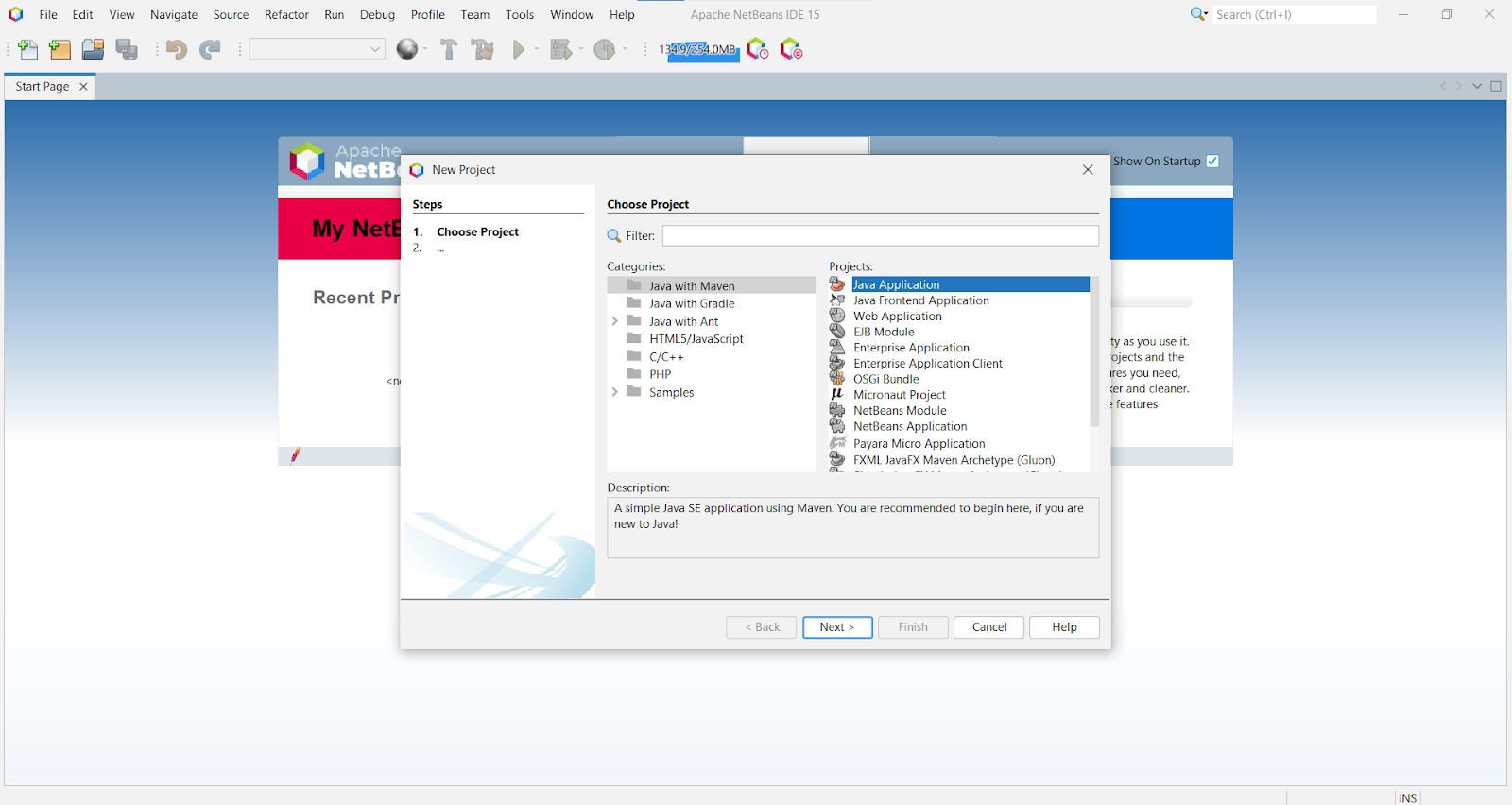This screenshot has height=805, width=1512.
Task: Click the maximize editor window icon
Action: [x=1496, y=86]
